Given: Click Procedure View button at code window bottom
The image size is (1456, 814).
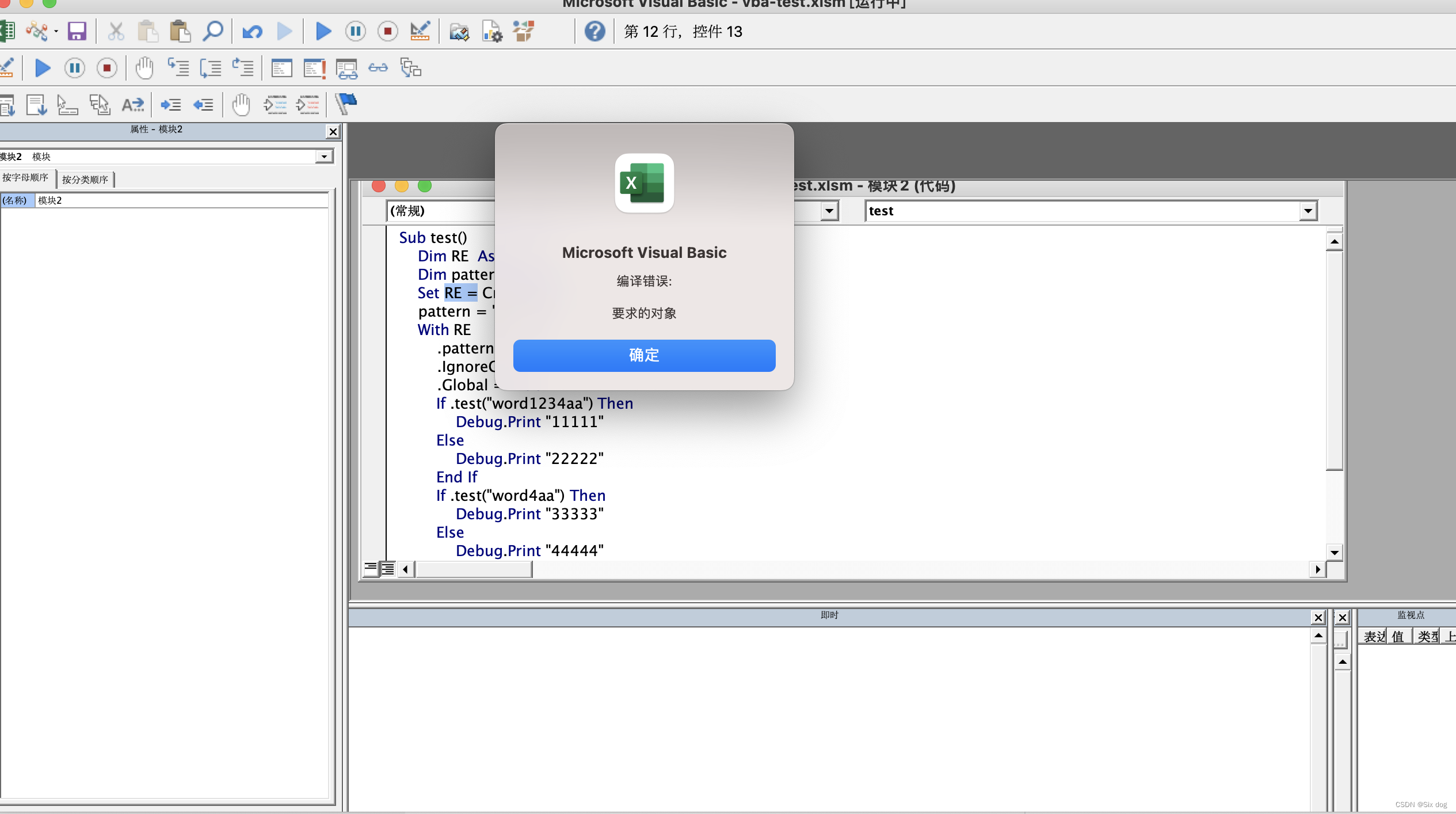Looking at the screenshot, I should point(371,569).
